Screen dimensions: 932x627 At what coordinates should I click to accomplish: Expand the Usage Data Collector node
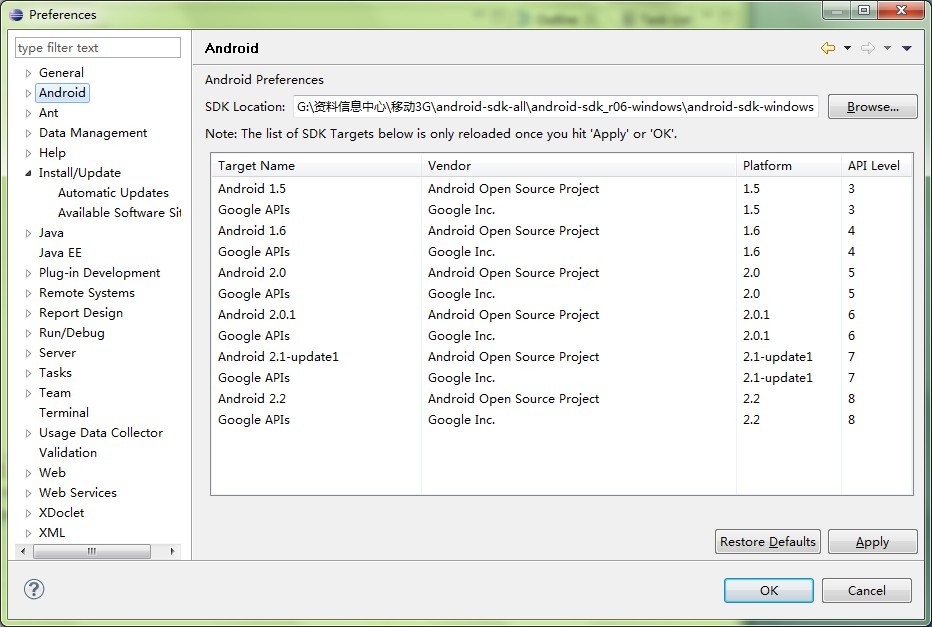(28, 433)
